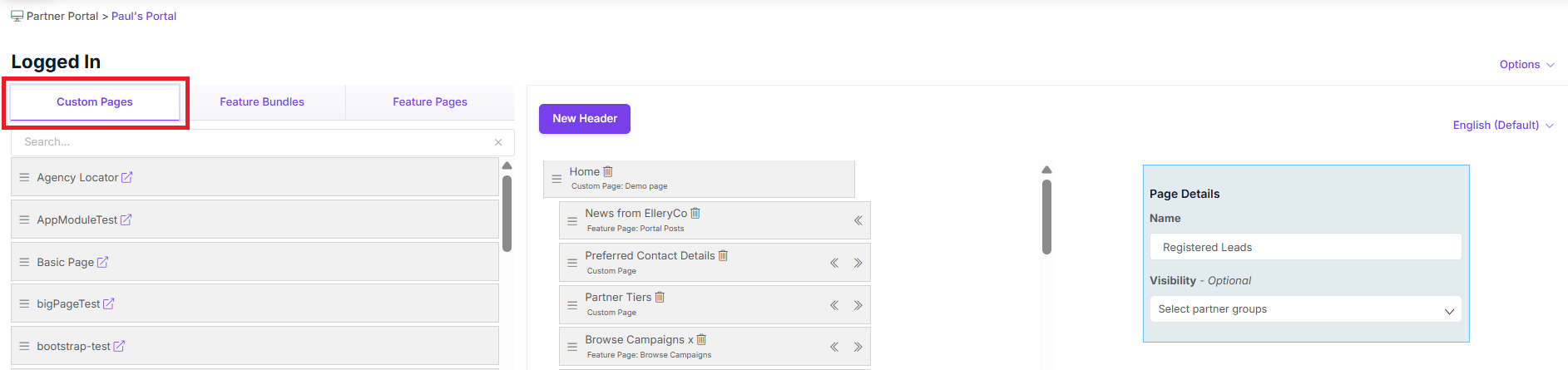Image resolution: width=1568 pixels, height=370 pixels.
Task: Grab the Agency Locator drag handle
Action: pos(24,177)
